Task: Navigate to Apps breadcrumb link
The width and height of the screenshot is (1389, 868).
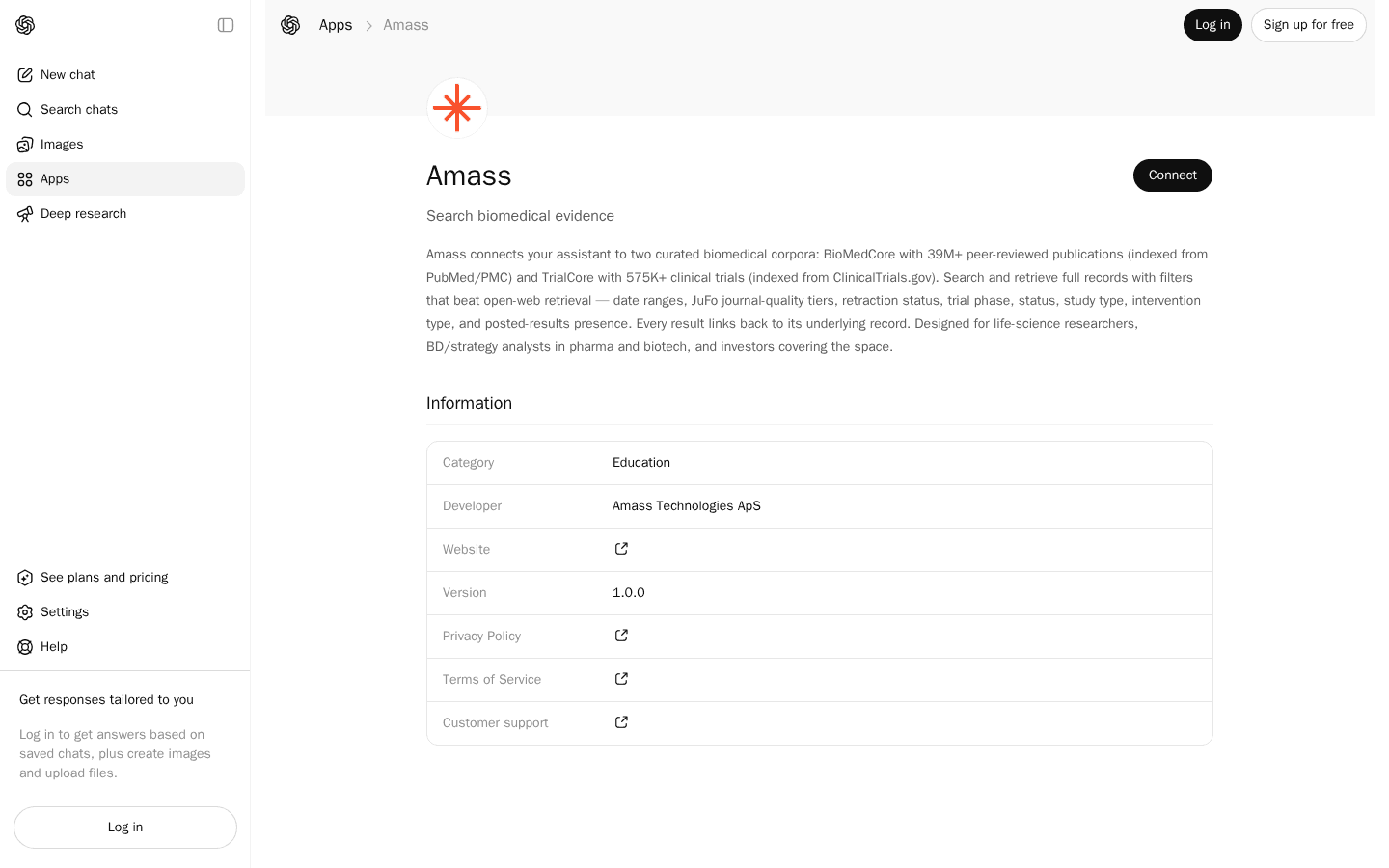Action: pos(336,25)
